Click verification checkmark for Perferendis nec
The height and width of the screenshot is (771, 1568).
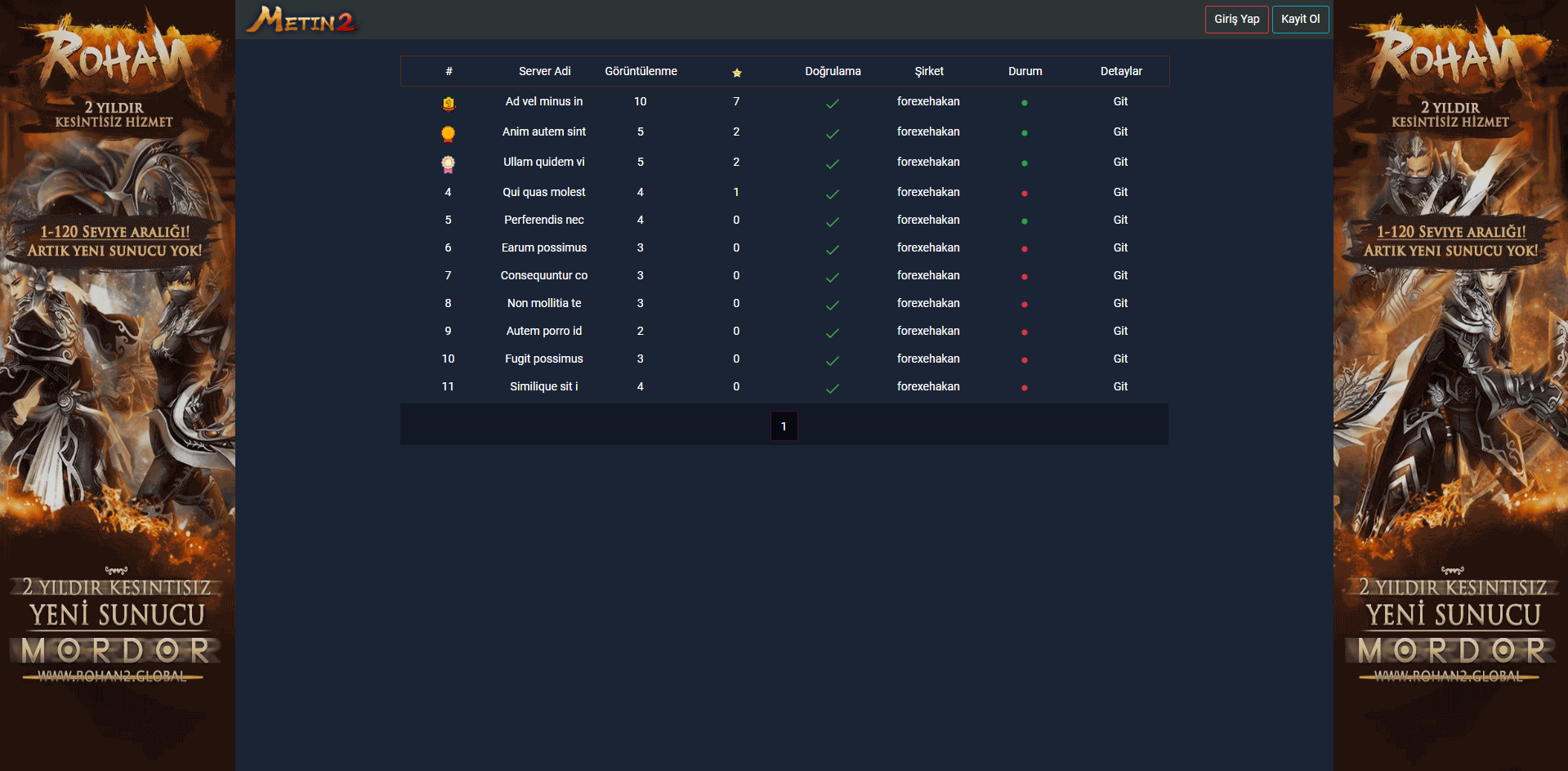[833, 222]
